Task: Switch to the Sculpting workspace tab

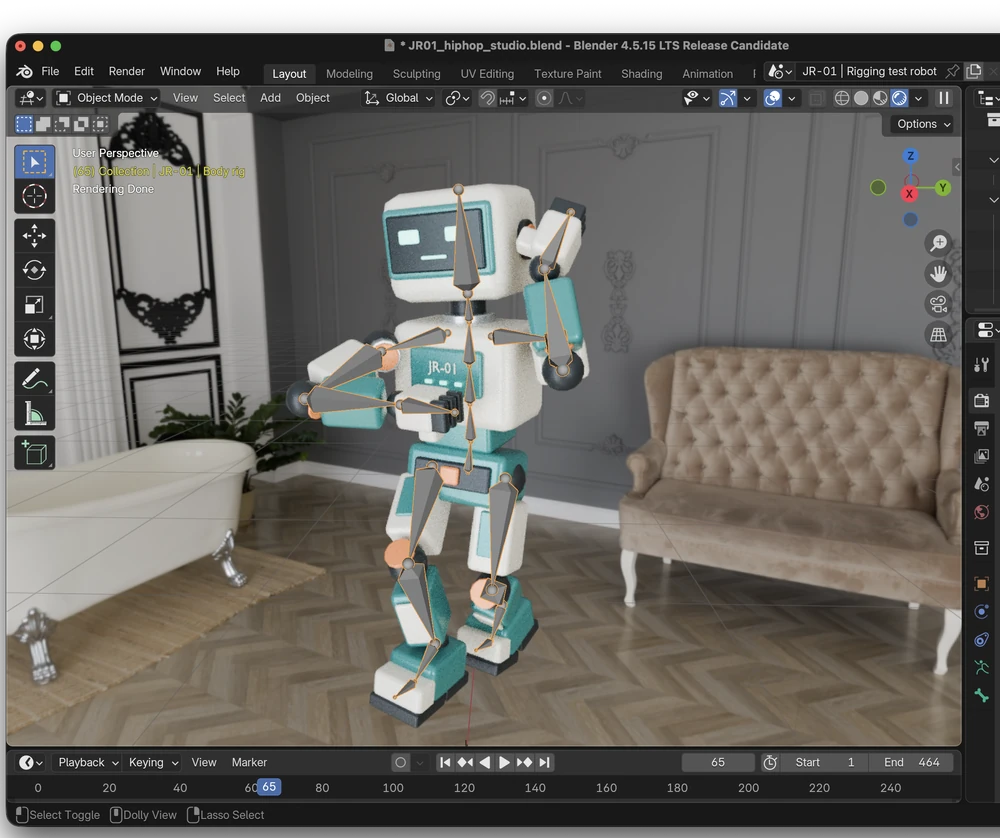Action: [x=416, y=74]
